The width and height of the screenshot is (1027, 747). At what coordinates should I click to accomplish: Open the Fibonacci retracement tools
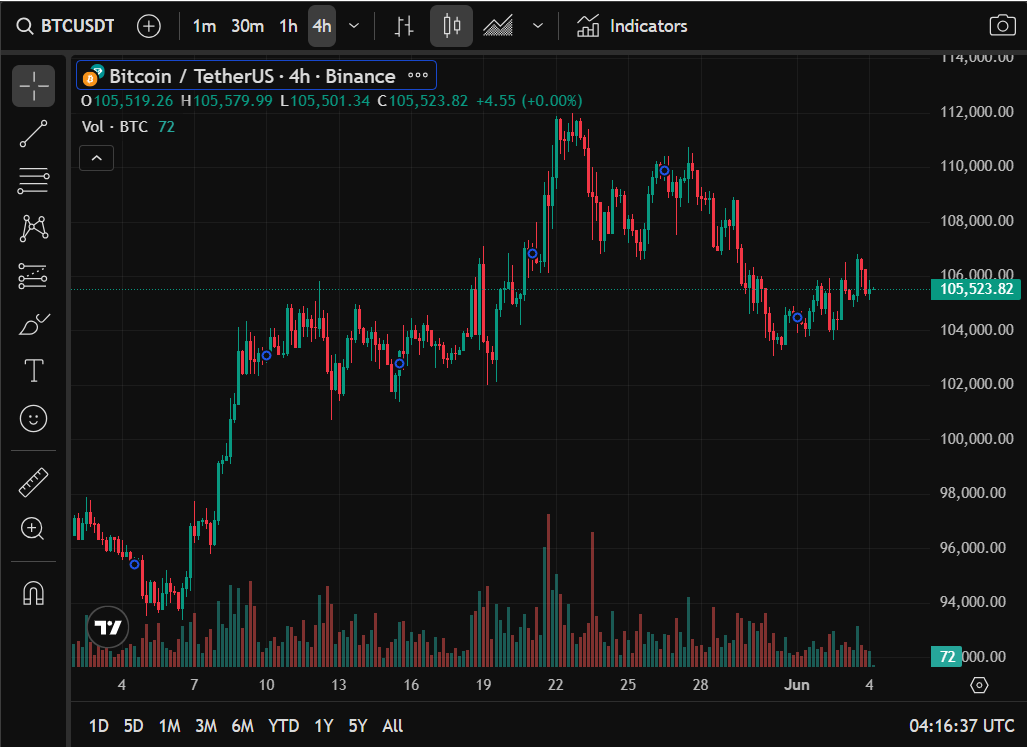pyautogui.click(x=33, y=181)
